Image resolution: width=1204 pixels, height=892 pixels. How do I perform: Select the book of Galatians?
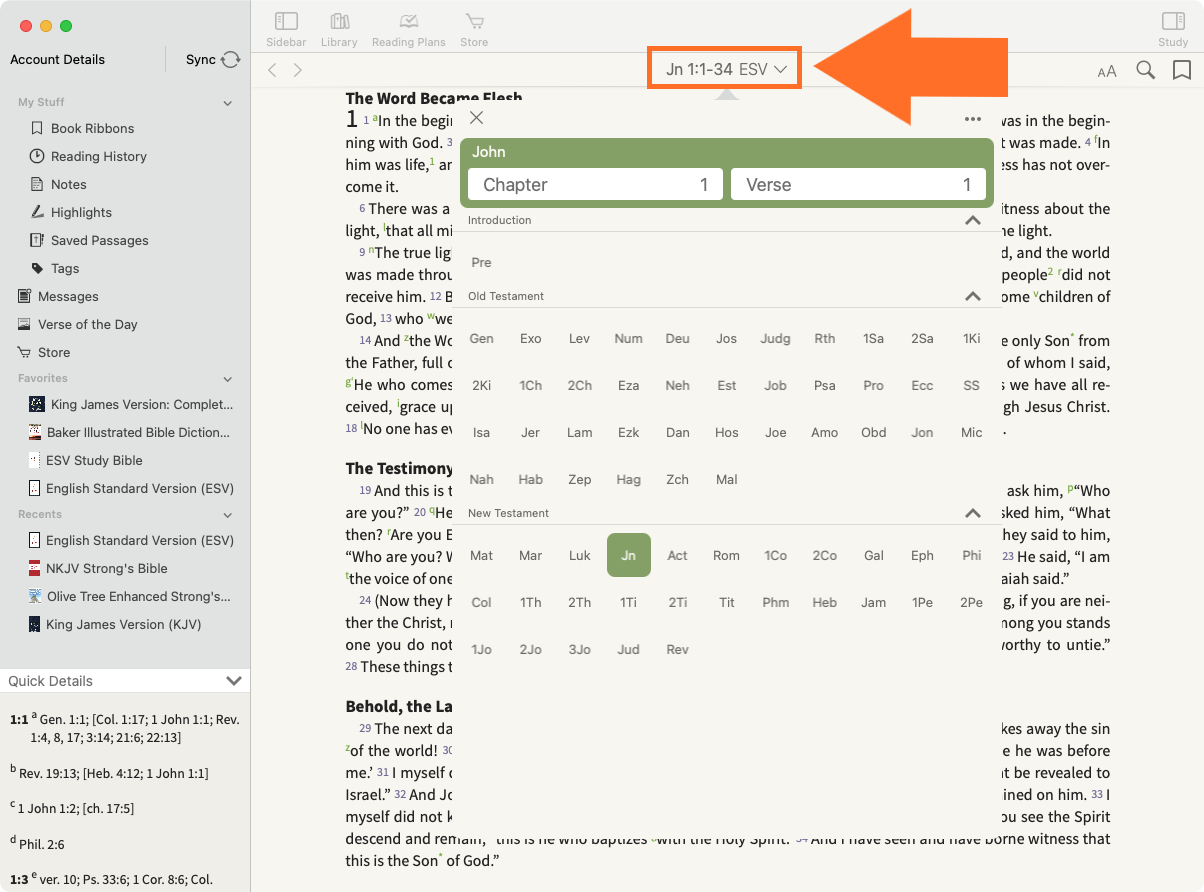873,556
